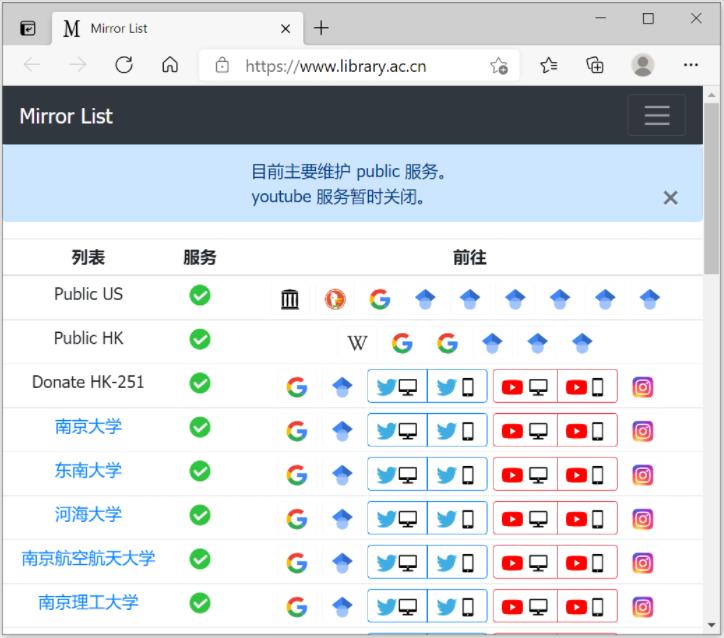Viewport: 724px width, 638px height.
Task: Open the 南京航空航天大学 link
Action: point(88,558)
